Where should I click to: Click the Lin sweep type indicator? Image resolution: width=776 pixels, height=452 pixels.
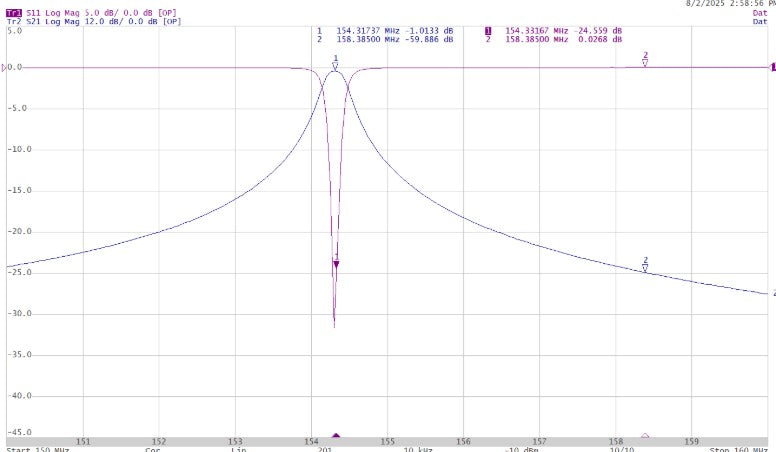coord(238,448)
